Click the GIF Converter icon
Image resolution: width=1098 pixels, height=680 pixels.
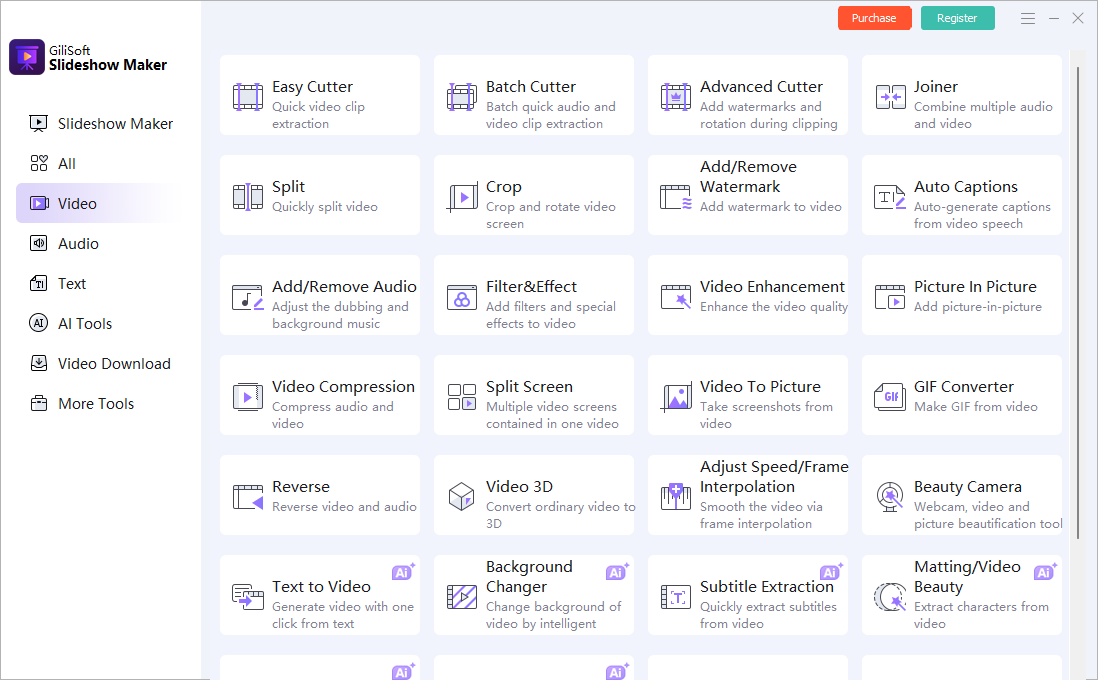[890, 397]
